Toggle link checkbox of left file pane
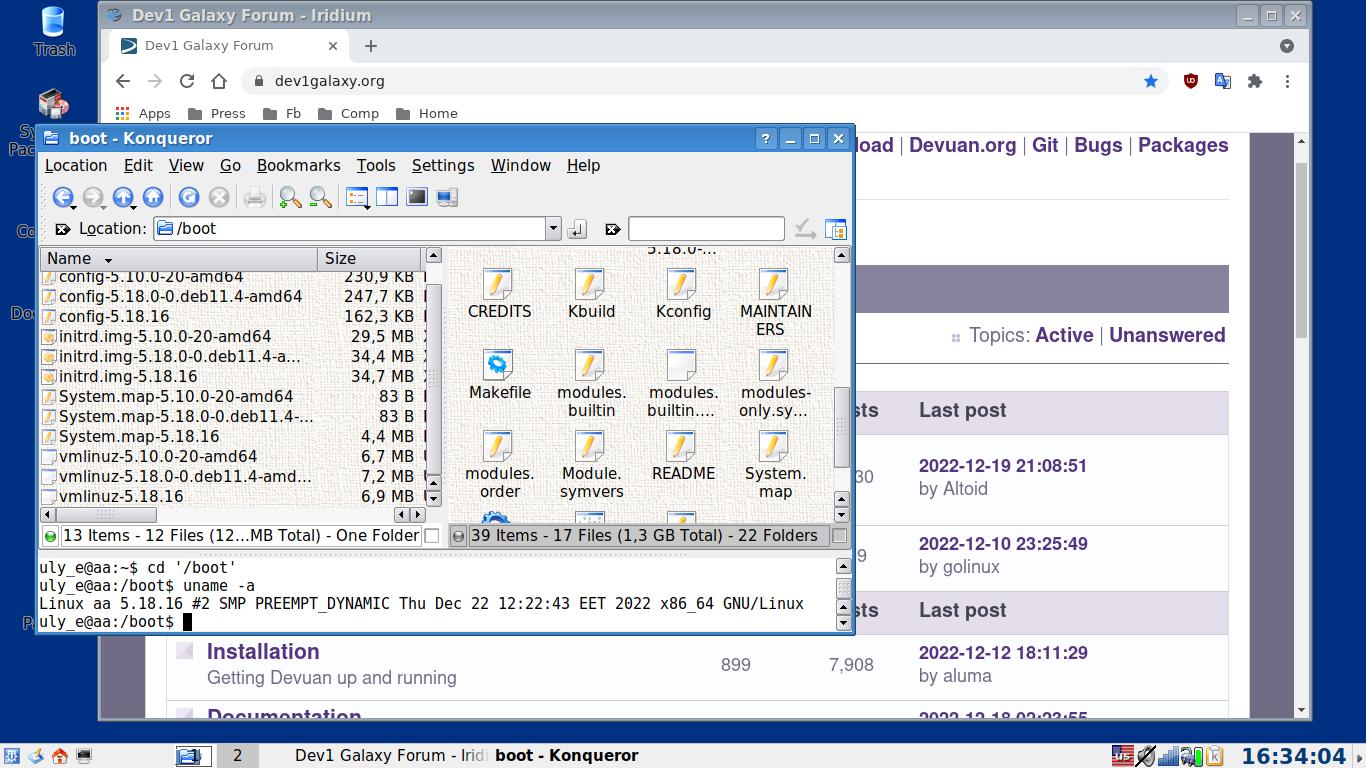The width and height of the screenshot is (1366, 768). 432,536
